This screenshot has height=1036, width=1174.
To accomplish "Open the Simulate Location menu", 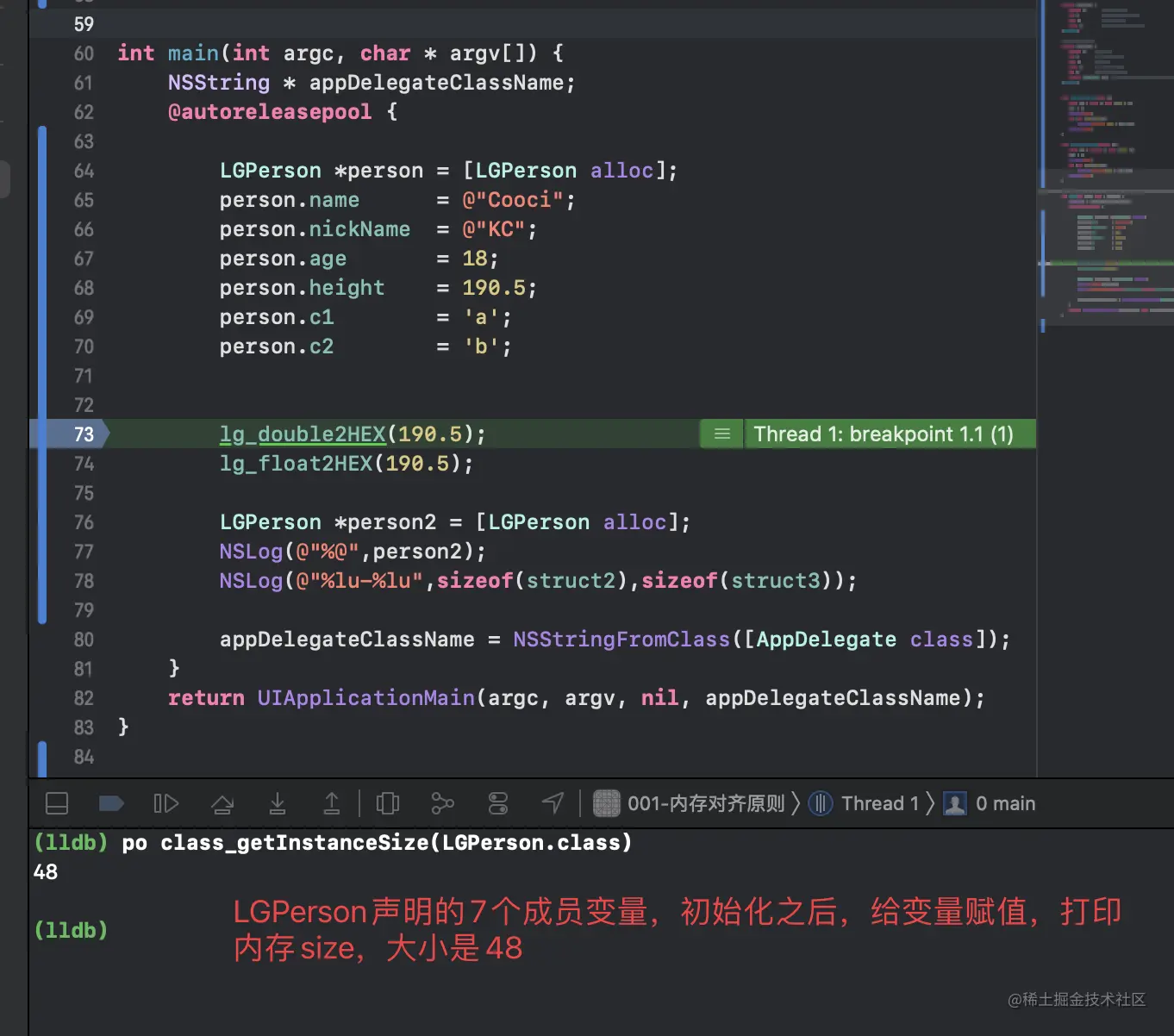I will (553, 803).
